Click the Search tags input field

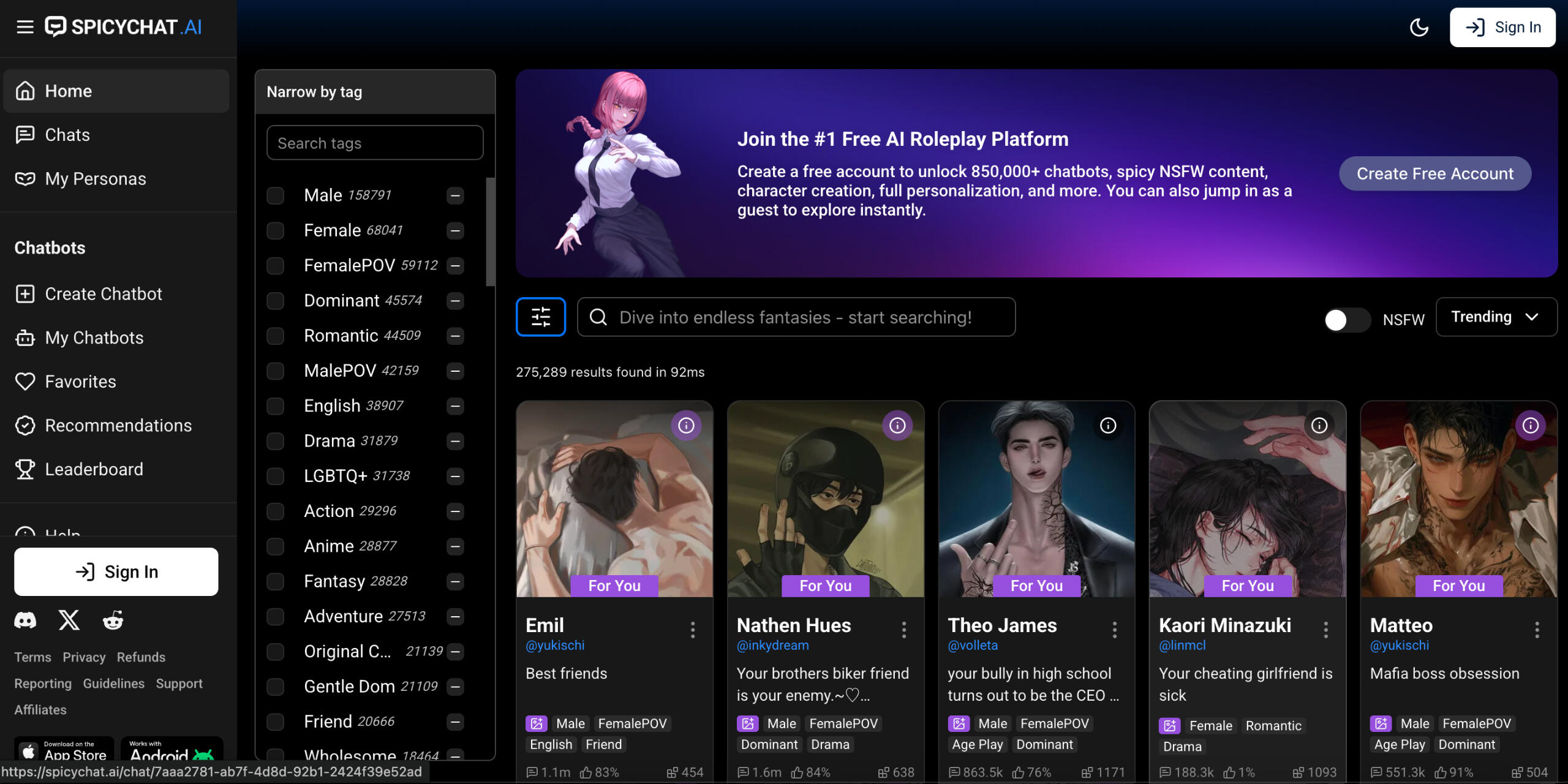(x=375, y=143)
